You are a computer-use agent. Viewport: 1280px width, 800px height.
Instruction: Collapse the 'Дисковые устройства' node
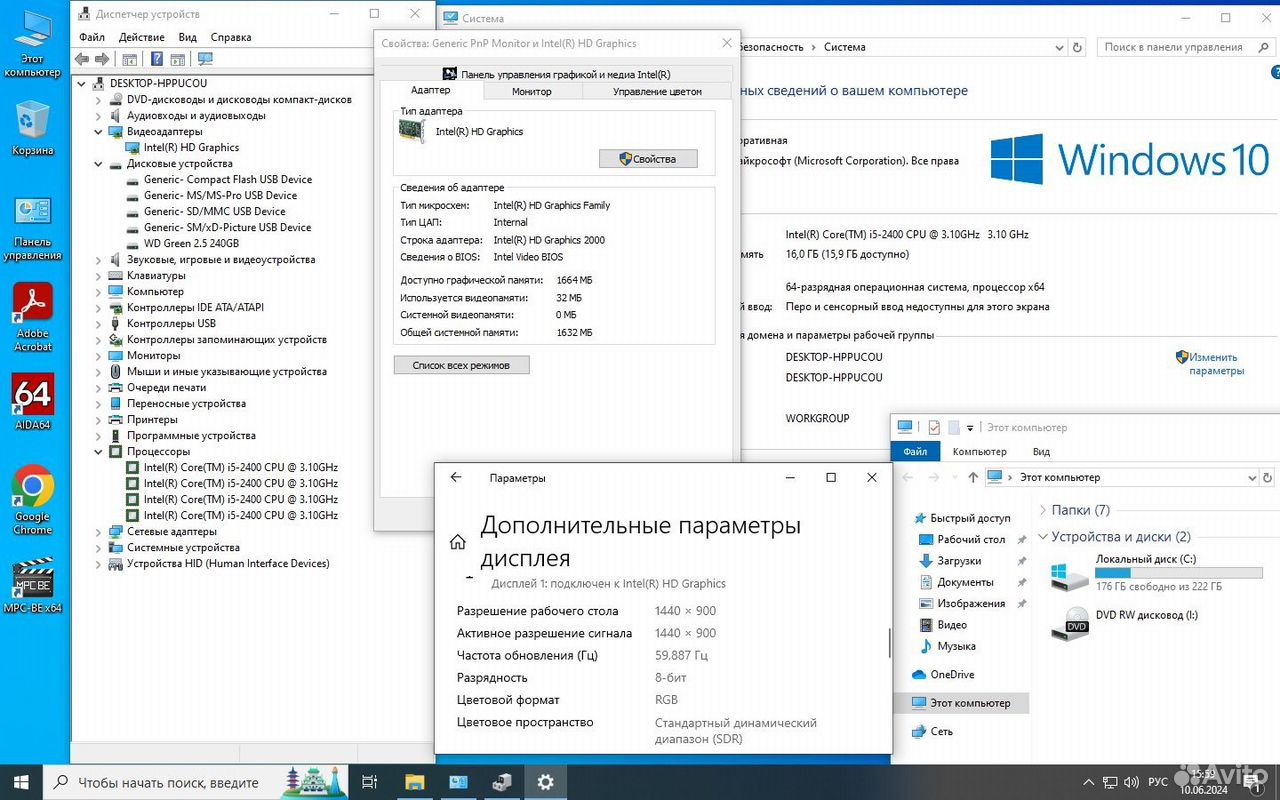98,163
